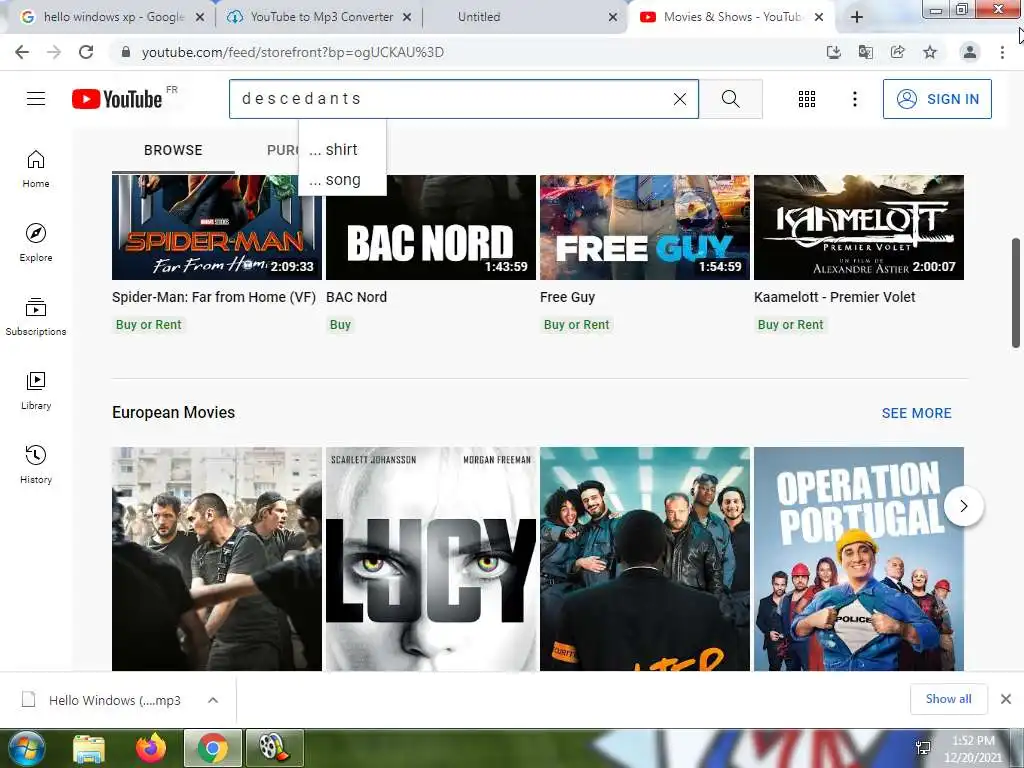Screen dimensions: 1024x768
Task: Click the Chrome address bar URL
Action: [293, 52]
